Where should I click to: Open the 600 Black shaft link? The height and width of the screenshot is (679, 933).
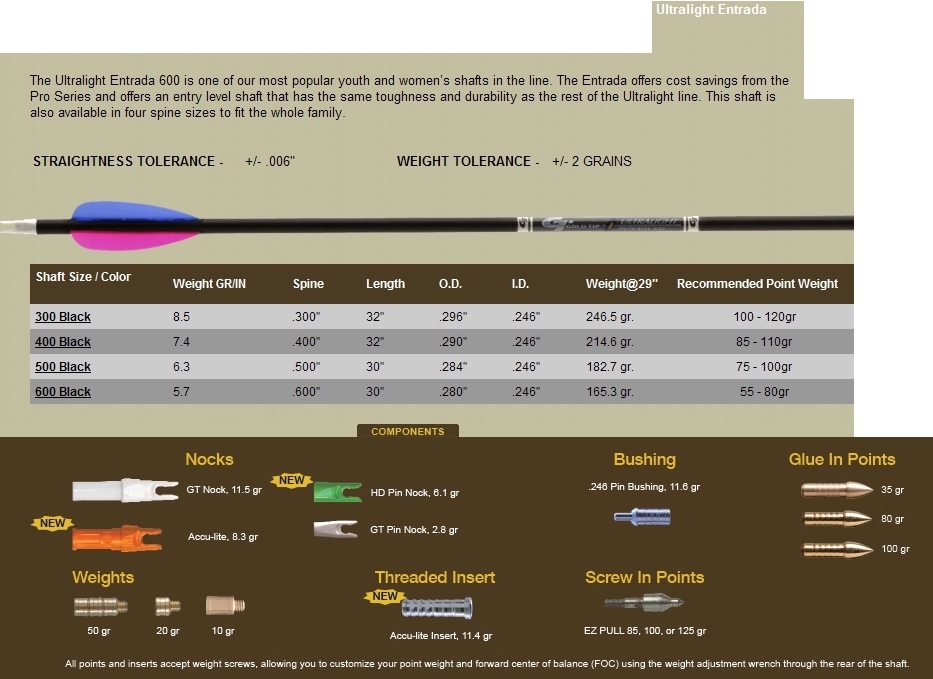click(62, 392)
